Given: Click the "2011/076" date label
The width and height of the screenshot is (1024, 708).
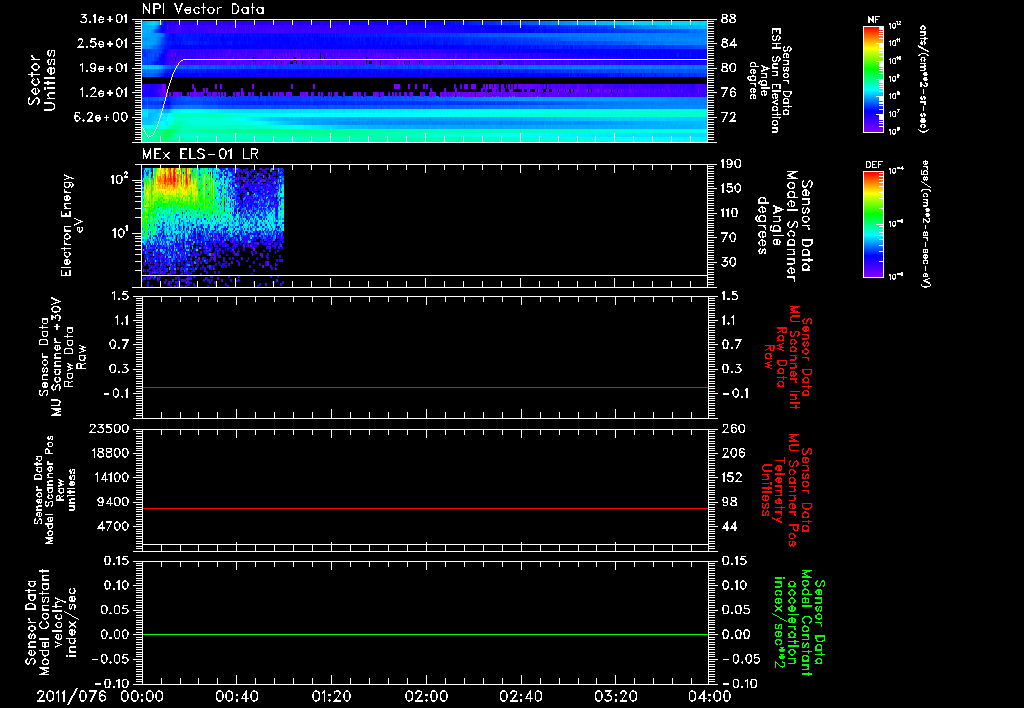Looking at the screenshot, I should [71, 696].
